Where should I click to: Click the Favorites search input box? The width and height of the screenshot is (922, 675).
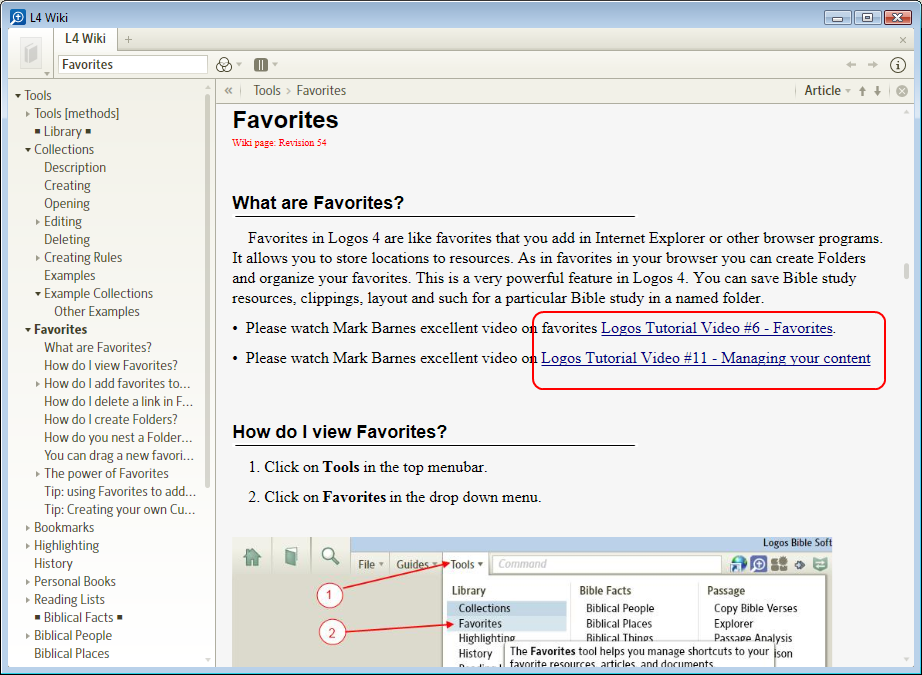(133, 65)
